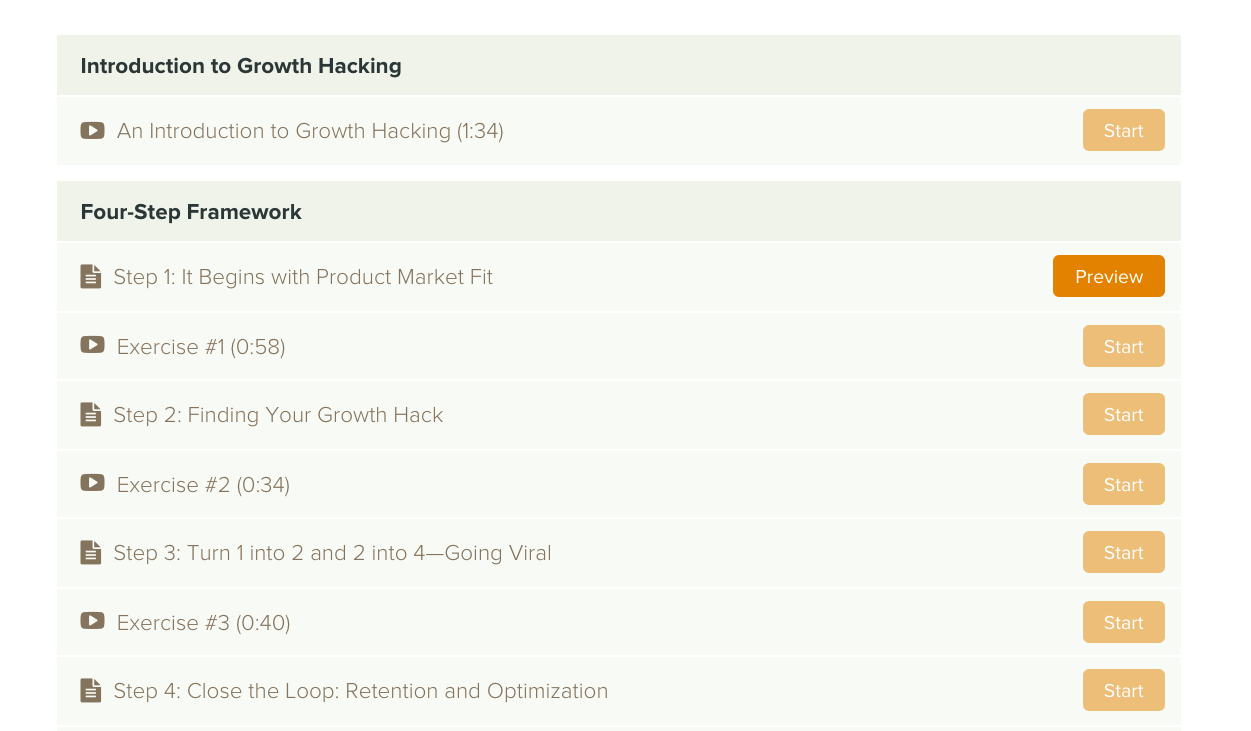
Task: Start Exercise #2 video
Action: pos(1123,485)
